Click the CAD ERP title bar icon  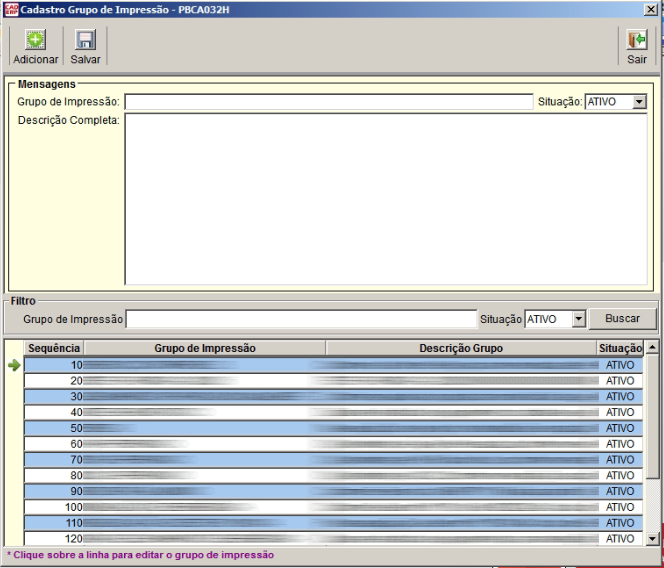tap(11, 10)
